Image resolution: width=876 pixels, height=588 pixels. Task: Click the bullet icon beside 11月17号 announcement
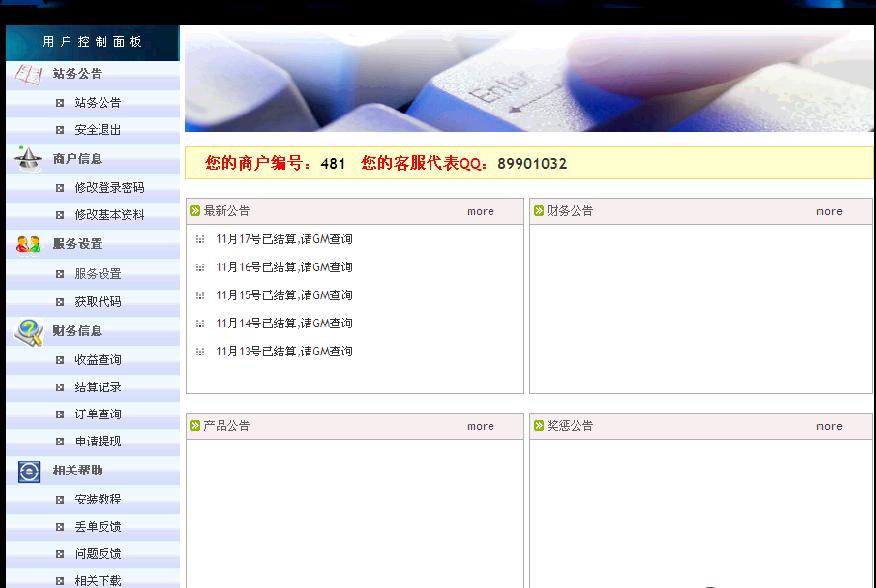(201, 239)
